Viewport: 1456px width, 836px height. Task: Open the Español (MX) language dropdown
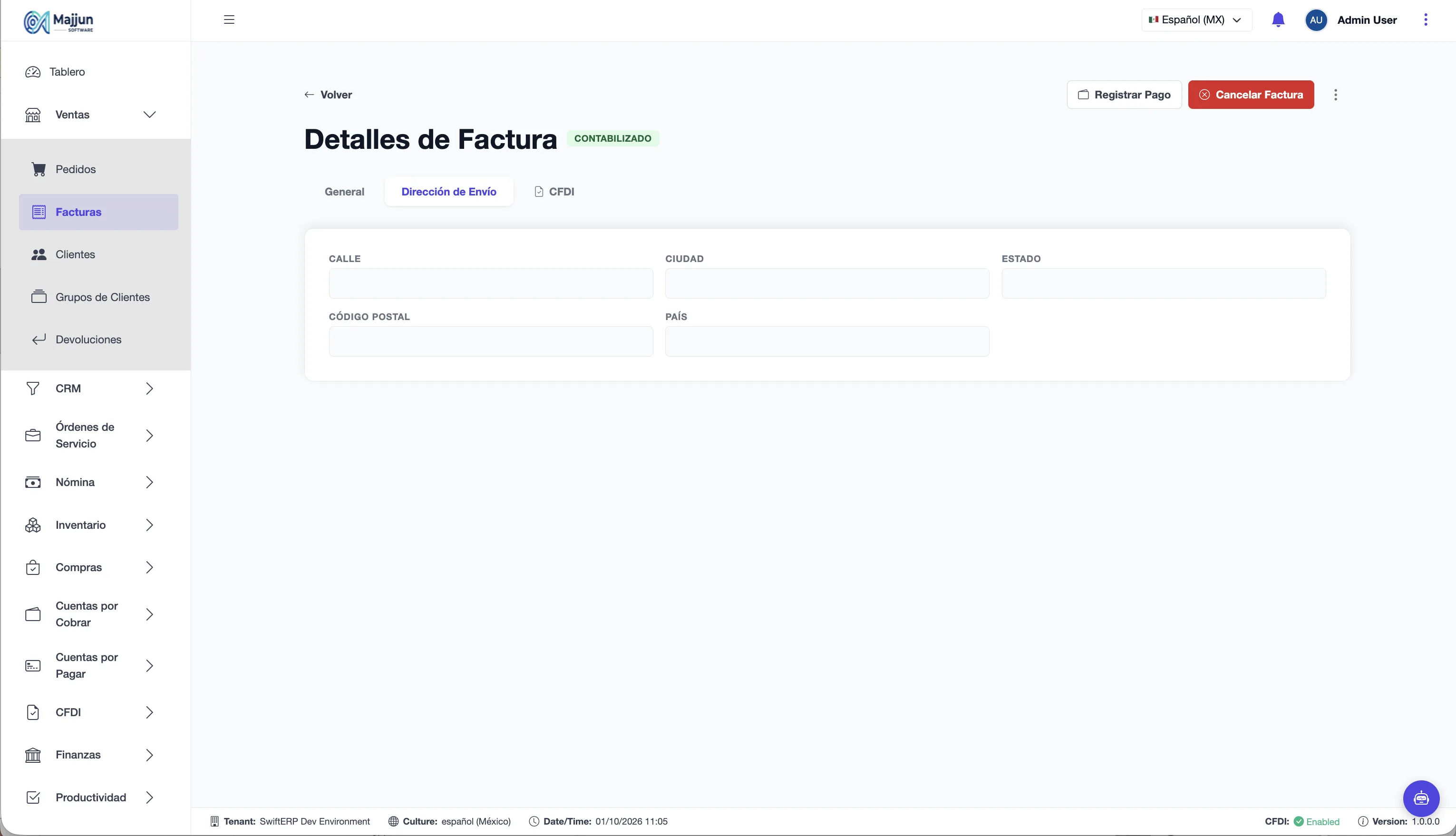[x=1196, y=19]
